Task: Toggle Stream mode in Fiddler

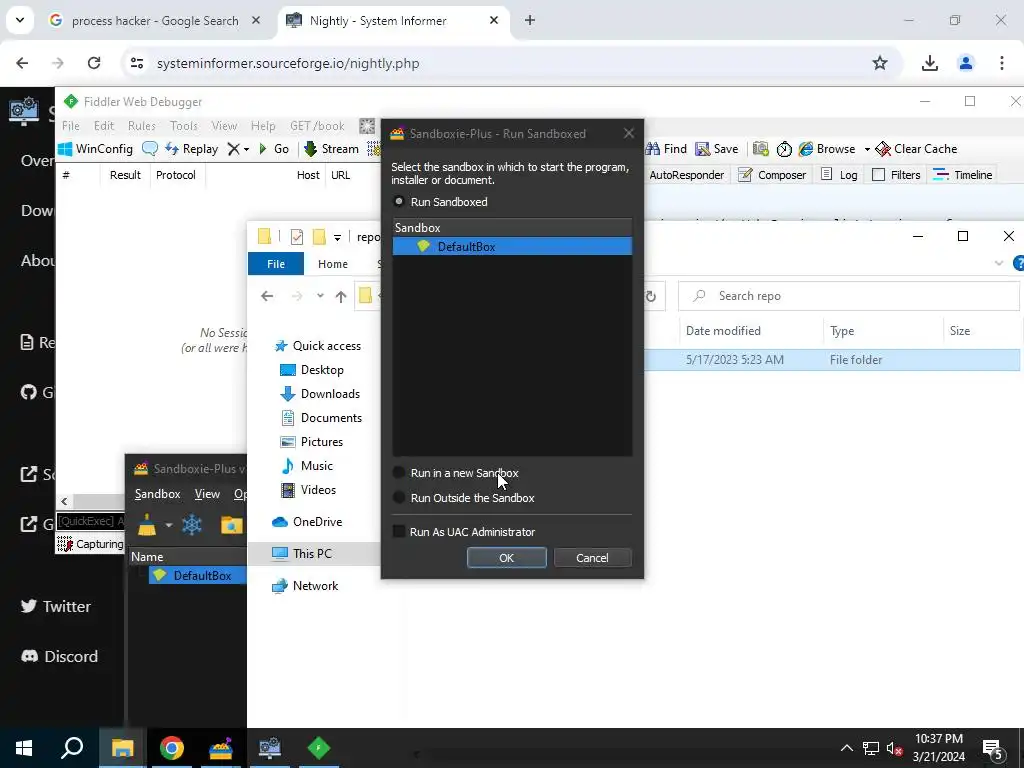Action: 331,149
